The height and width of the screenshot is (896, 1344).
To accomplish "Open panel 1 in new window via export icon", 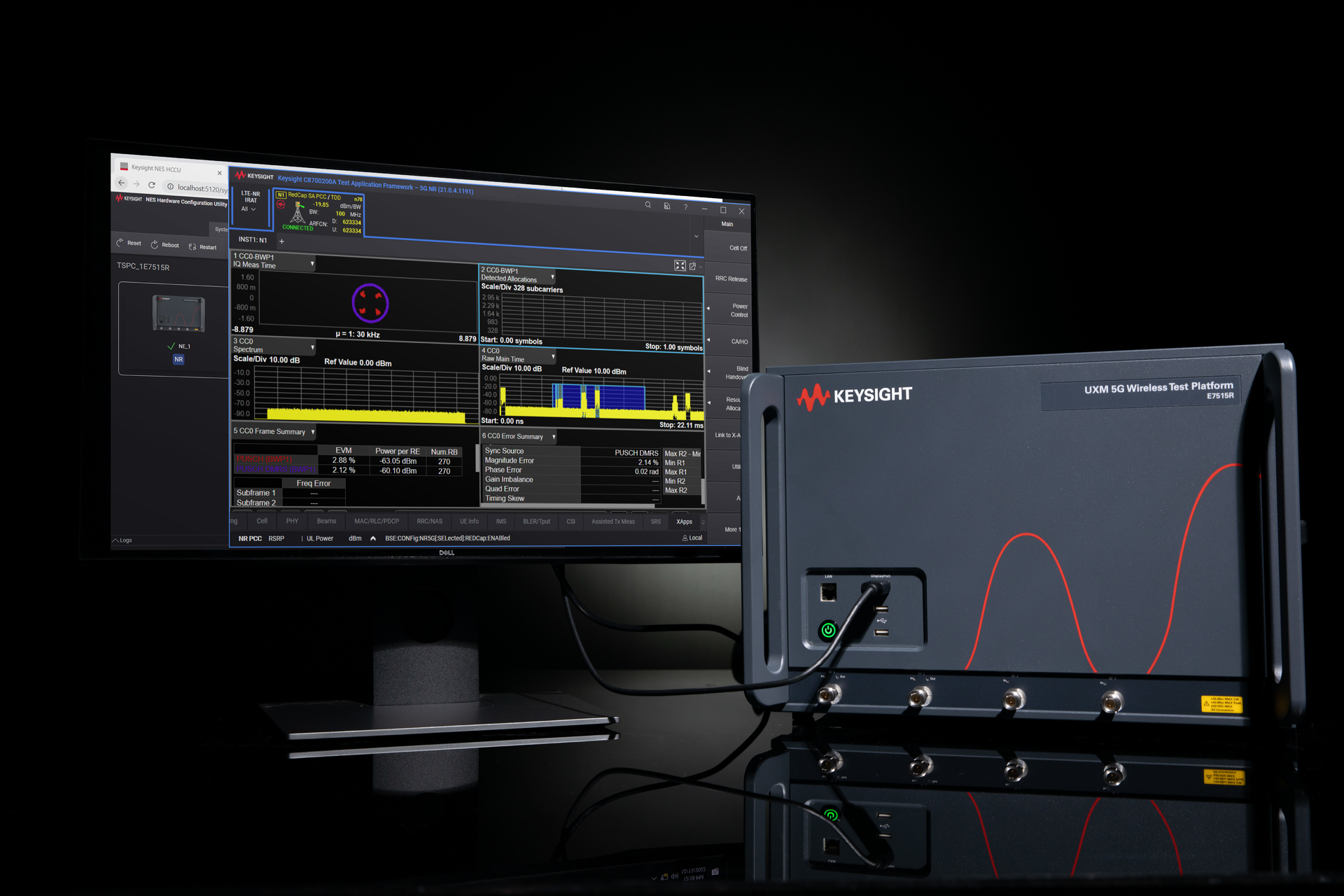I will pyautogui.click(x=694, y=266).
